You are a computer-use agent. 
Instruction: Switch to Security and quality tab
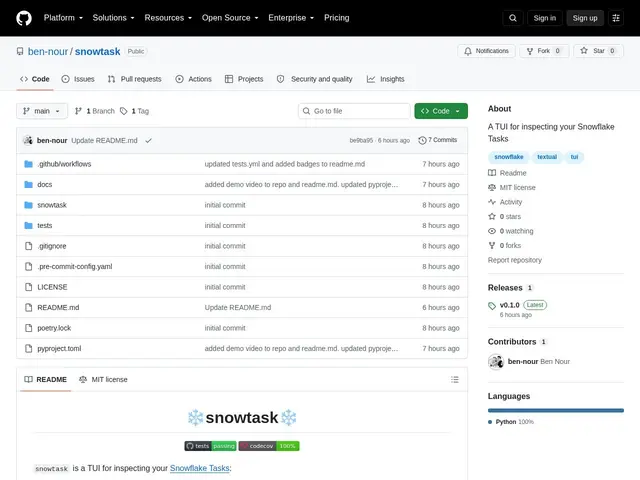point(315,79)
